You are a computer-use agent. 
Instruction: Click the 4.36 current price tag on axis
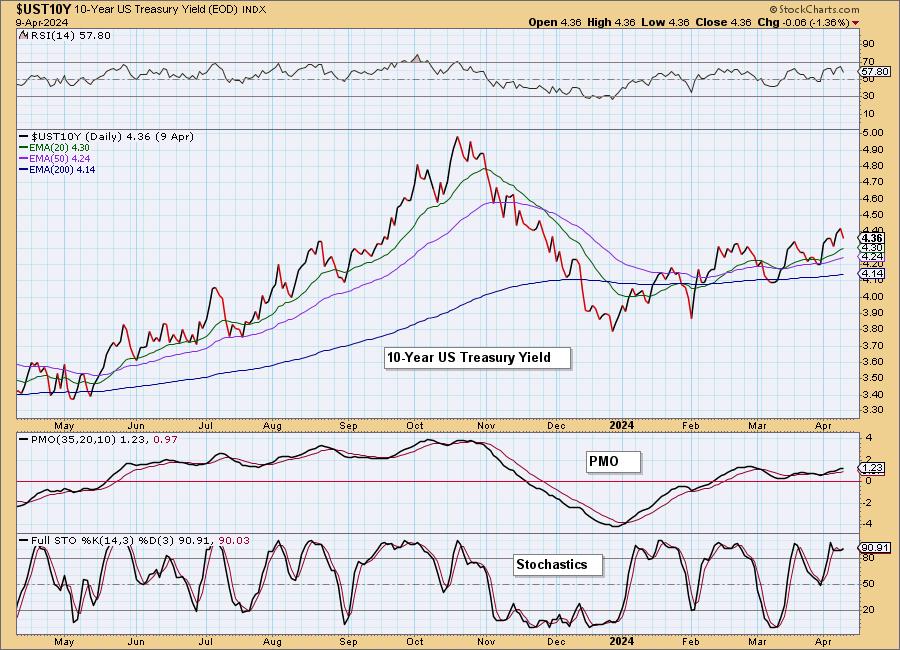(x=872, y=238)
